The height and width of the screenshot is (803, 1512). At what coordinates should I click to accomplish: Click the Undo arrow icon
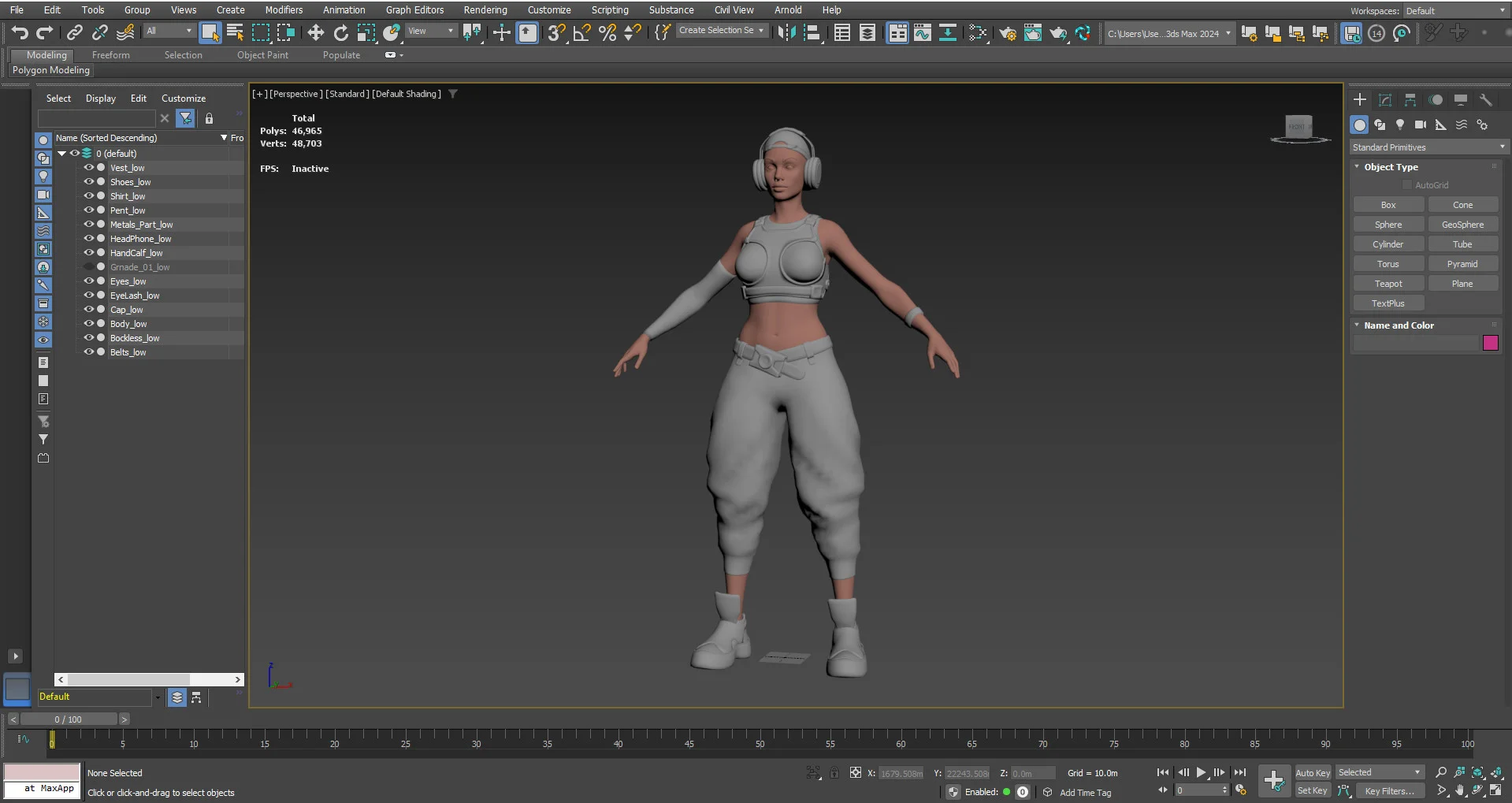pyautogui.click(x=20, y=32)
